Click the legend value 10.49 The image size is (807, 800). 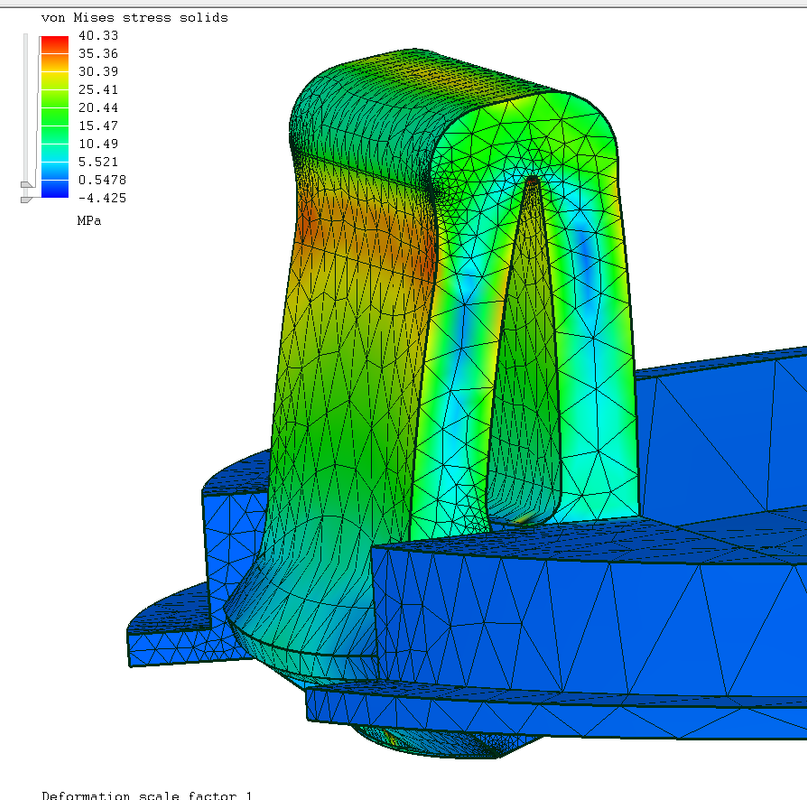tap(98, 144)
